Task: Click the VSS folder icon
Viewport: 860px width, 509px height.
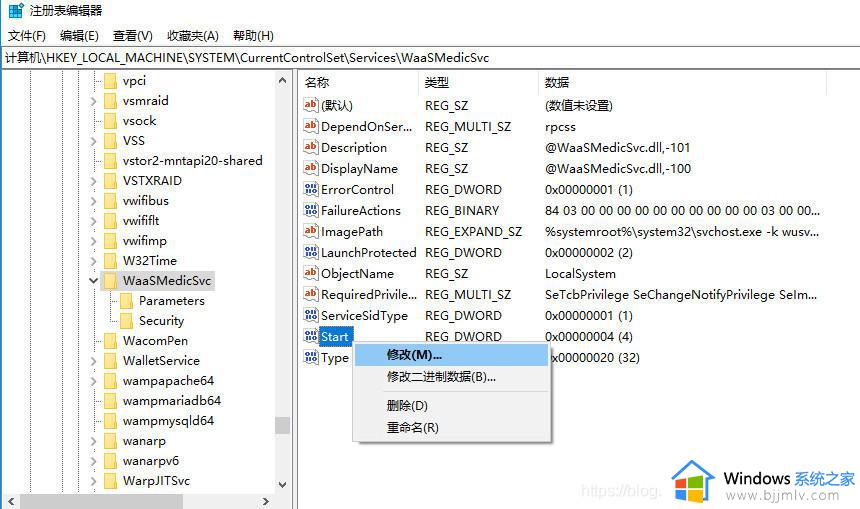Action: pos(110,141)
